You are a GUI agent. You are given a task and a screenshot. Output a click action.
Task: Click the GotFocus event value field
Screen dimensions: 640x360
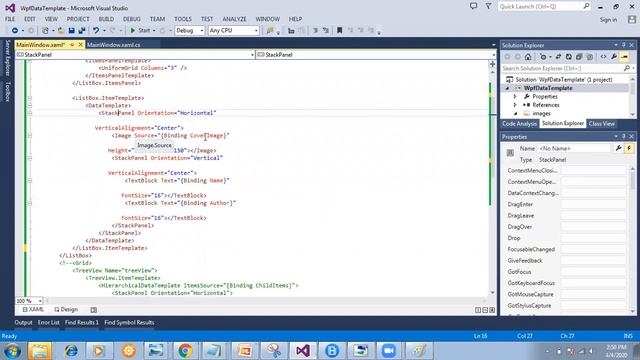tap(593, 272)
